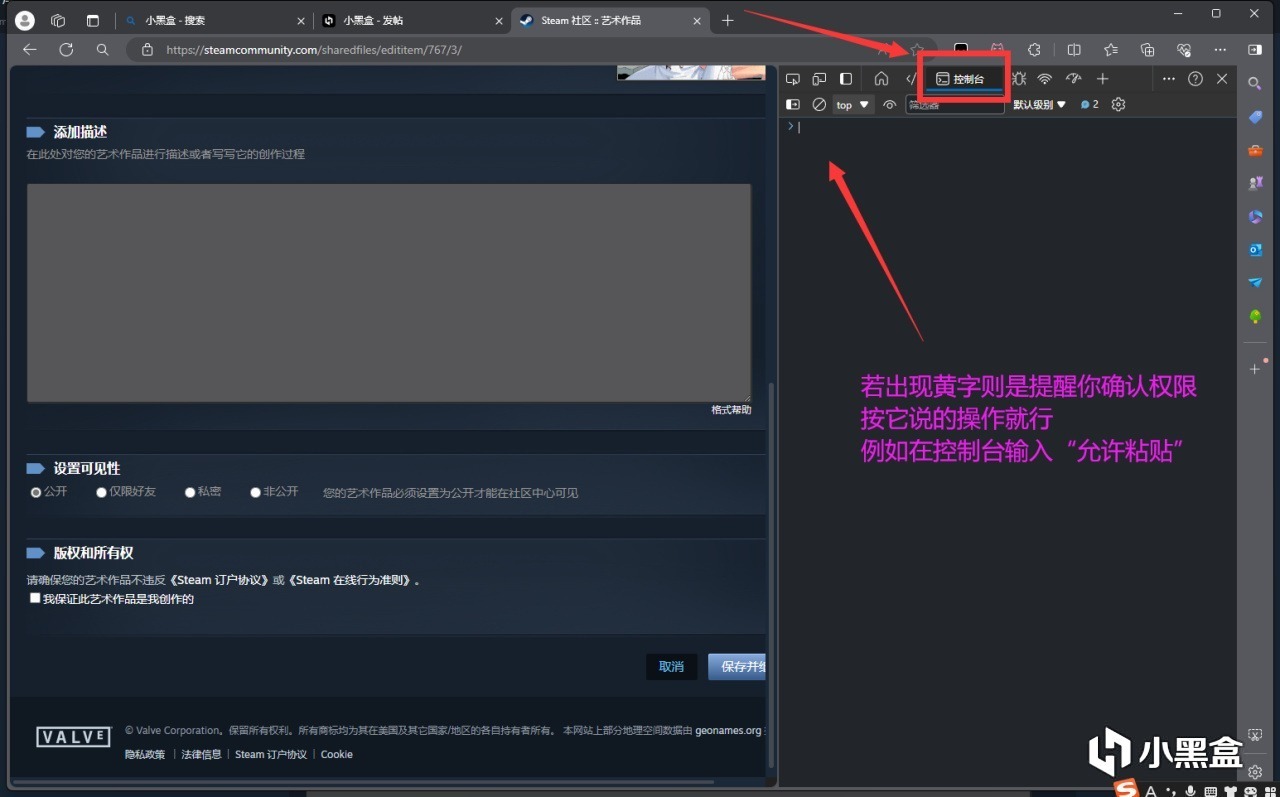Screen dimensions: 1280x797
Task: Show the console sidebar
Action: point(793,105)
